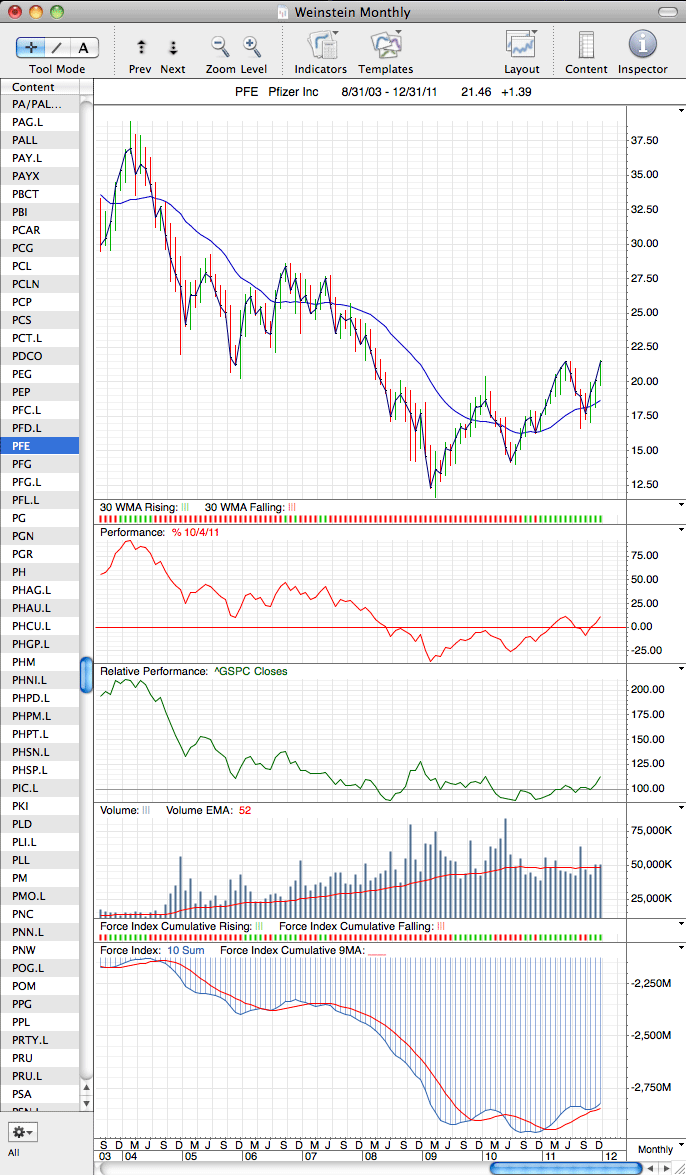Select PFE in the symbol list

40,445
